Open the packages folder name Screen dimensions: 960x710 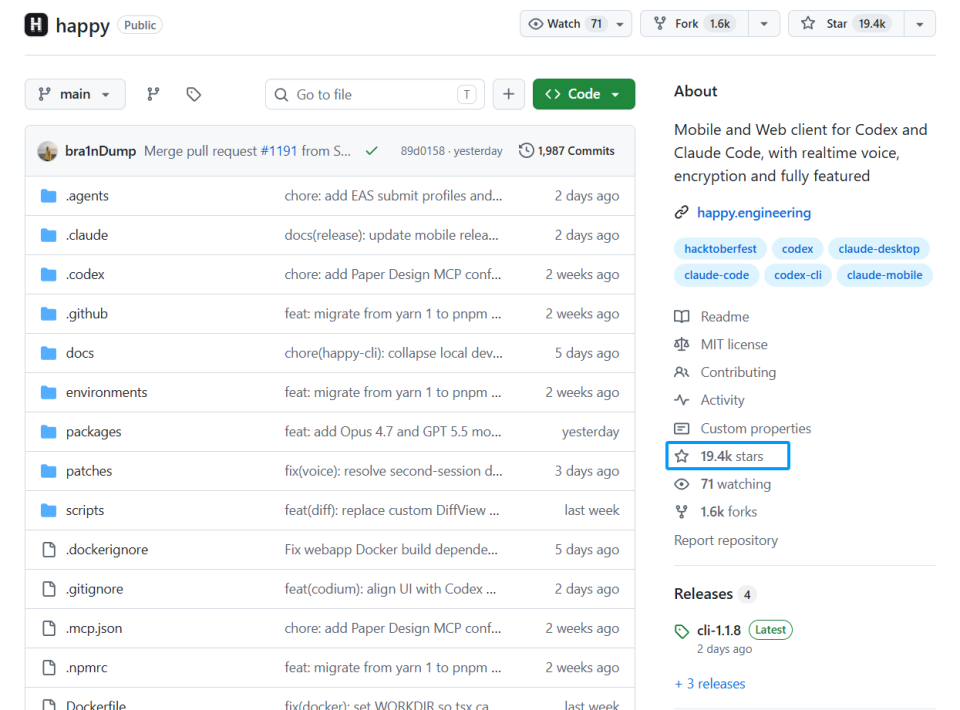94,432
